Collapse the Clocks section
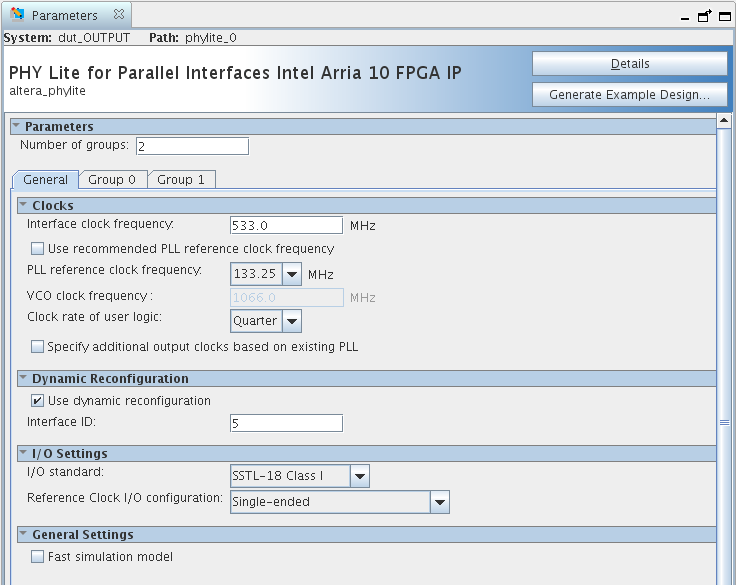Viewport: 736px width, 585px height. (x=23, y=205)
